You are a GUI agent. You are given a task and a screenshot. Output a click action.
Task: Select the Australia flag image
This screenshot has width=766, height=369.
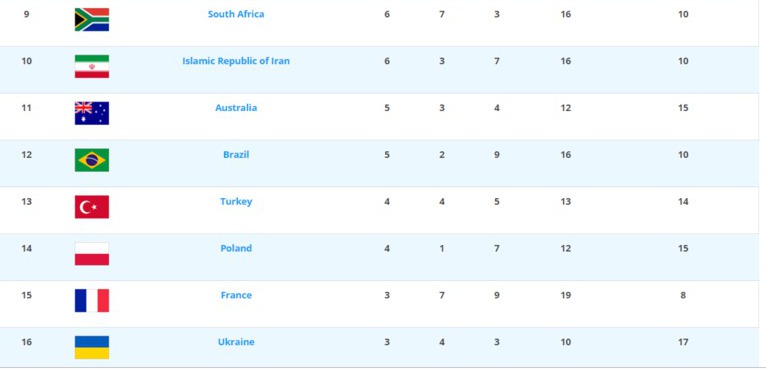(x=92, y=113)
